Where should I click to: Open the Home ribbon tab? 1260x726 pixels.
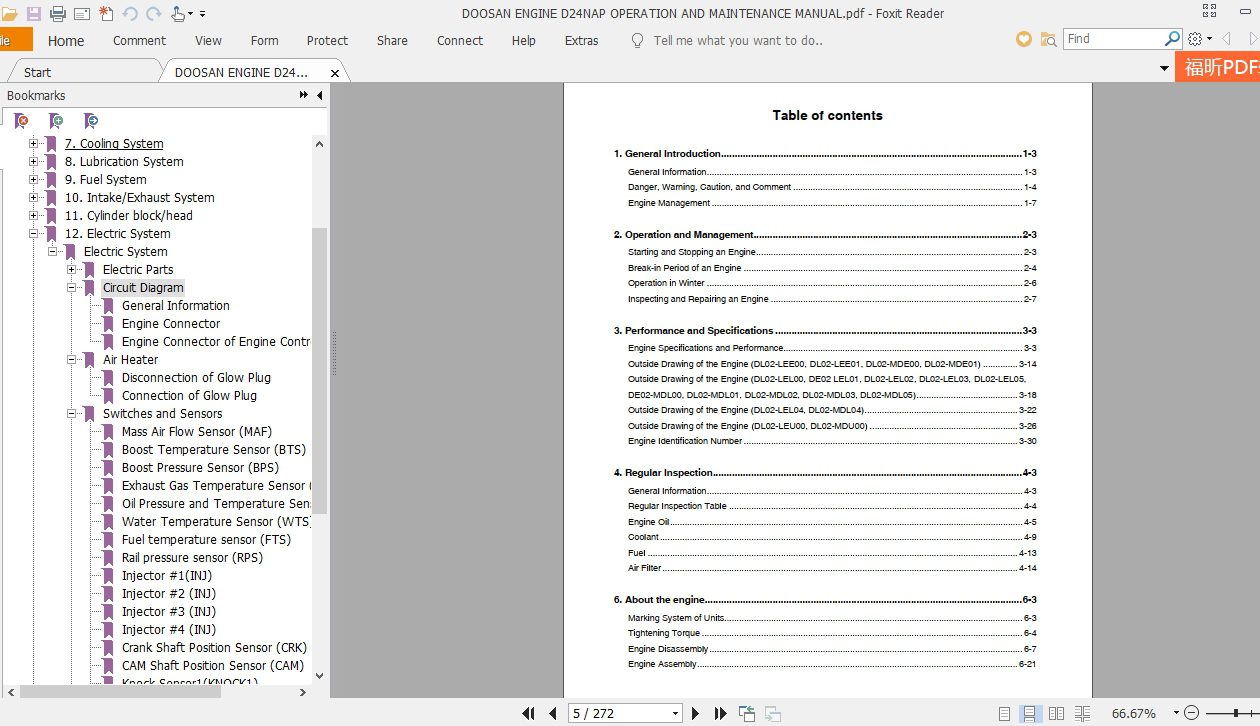66,41
